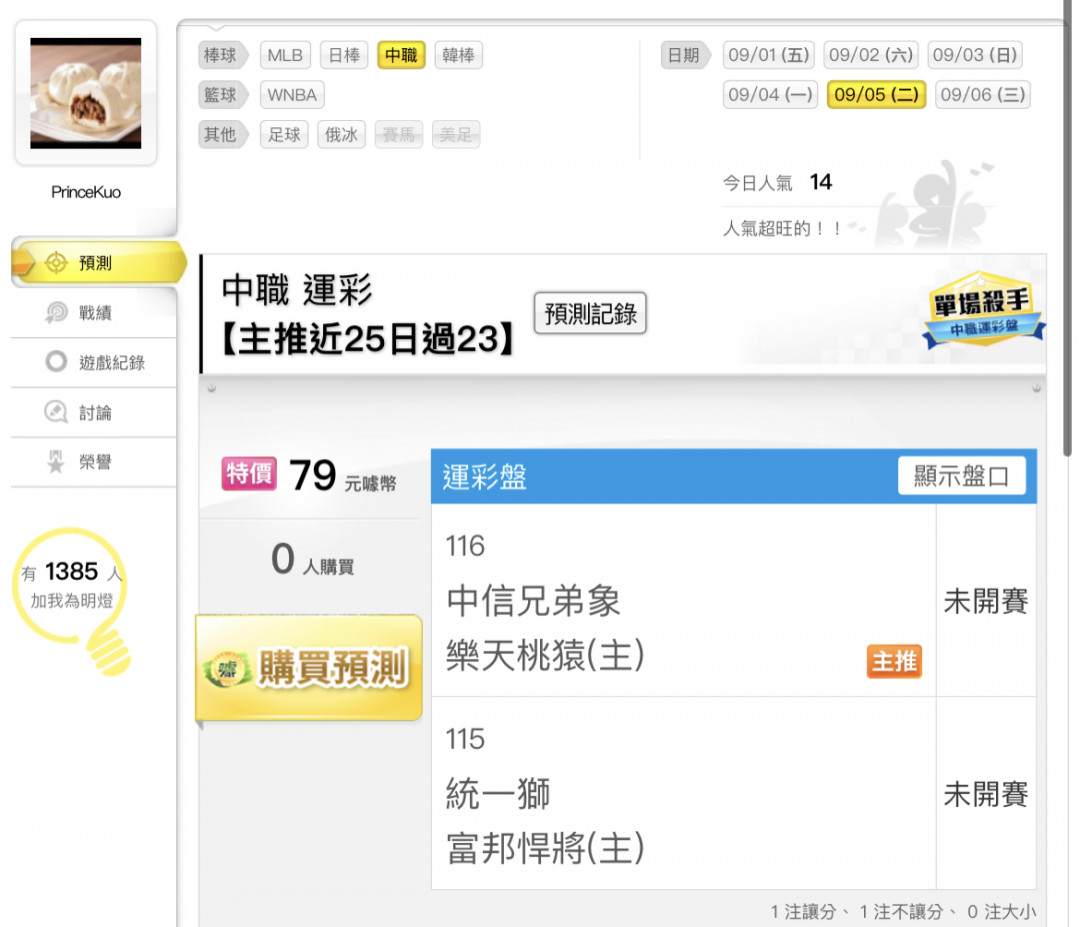Click the 主推 orange tag

tap(893, 661)
